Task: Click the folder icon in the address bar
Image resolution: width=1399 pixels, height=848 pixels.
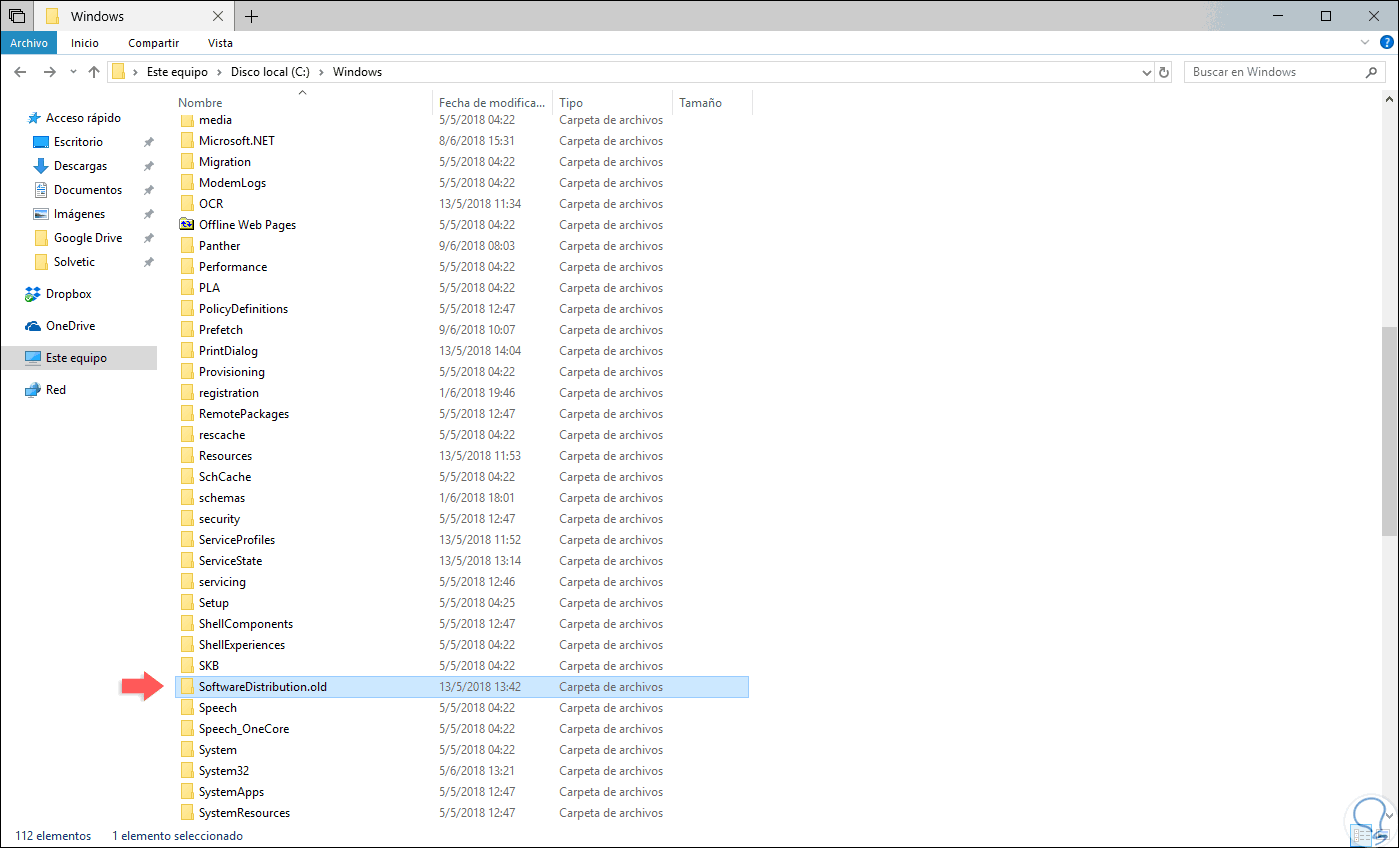Action: click(118, 72)
